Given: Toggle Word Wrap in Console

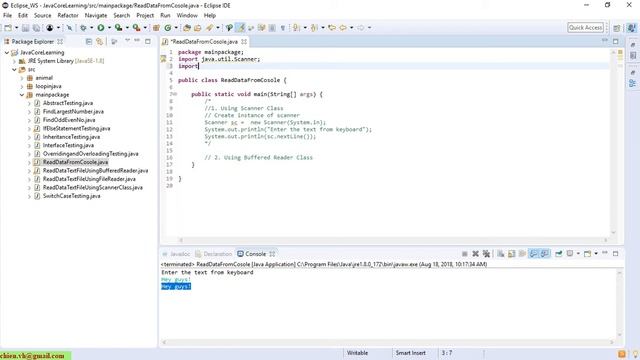Looking at the screenshot, I should coord(522,254).
